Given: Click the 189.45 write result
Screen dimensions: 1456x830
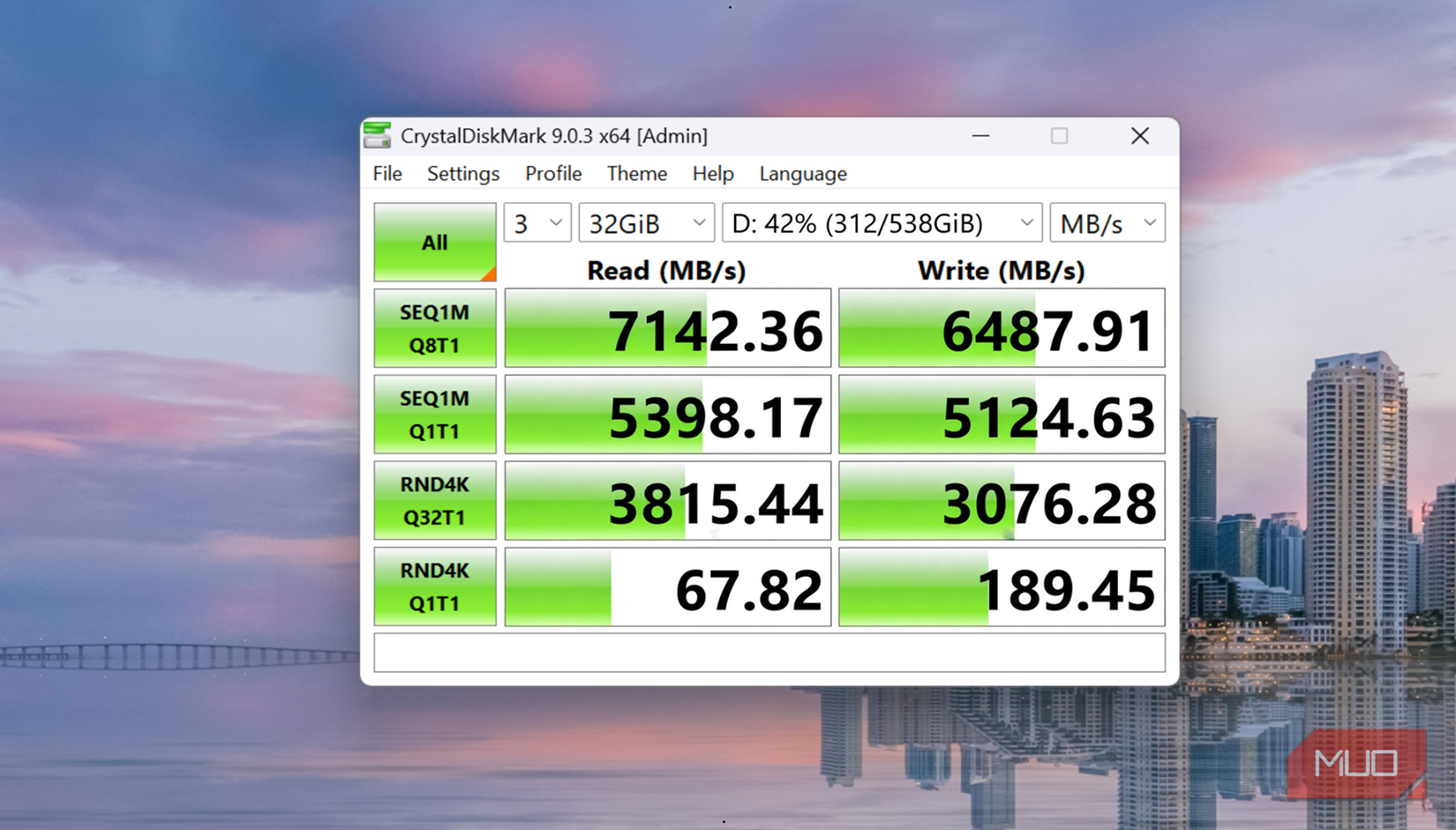Looking at the screenshot, I should click(1002, 587).
